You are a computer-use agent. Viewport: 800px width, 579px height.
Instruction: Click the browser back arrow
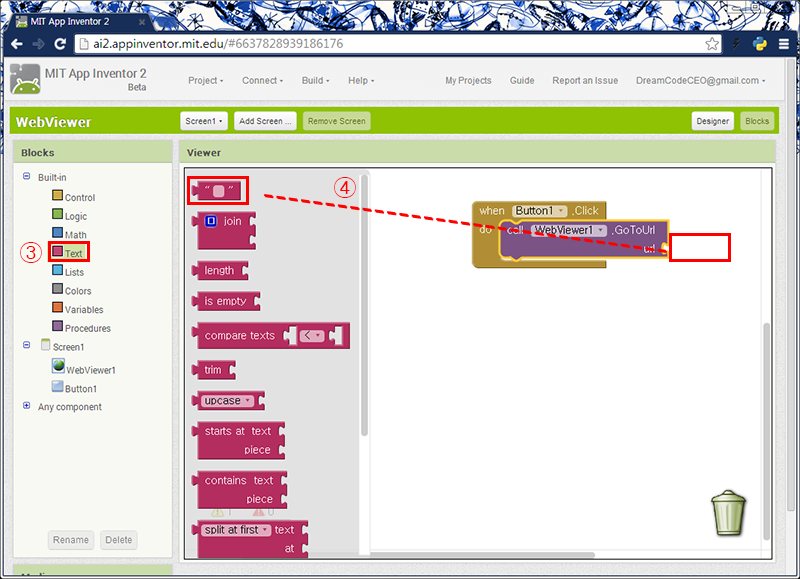(17, 44)
